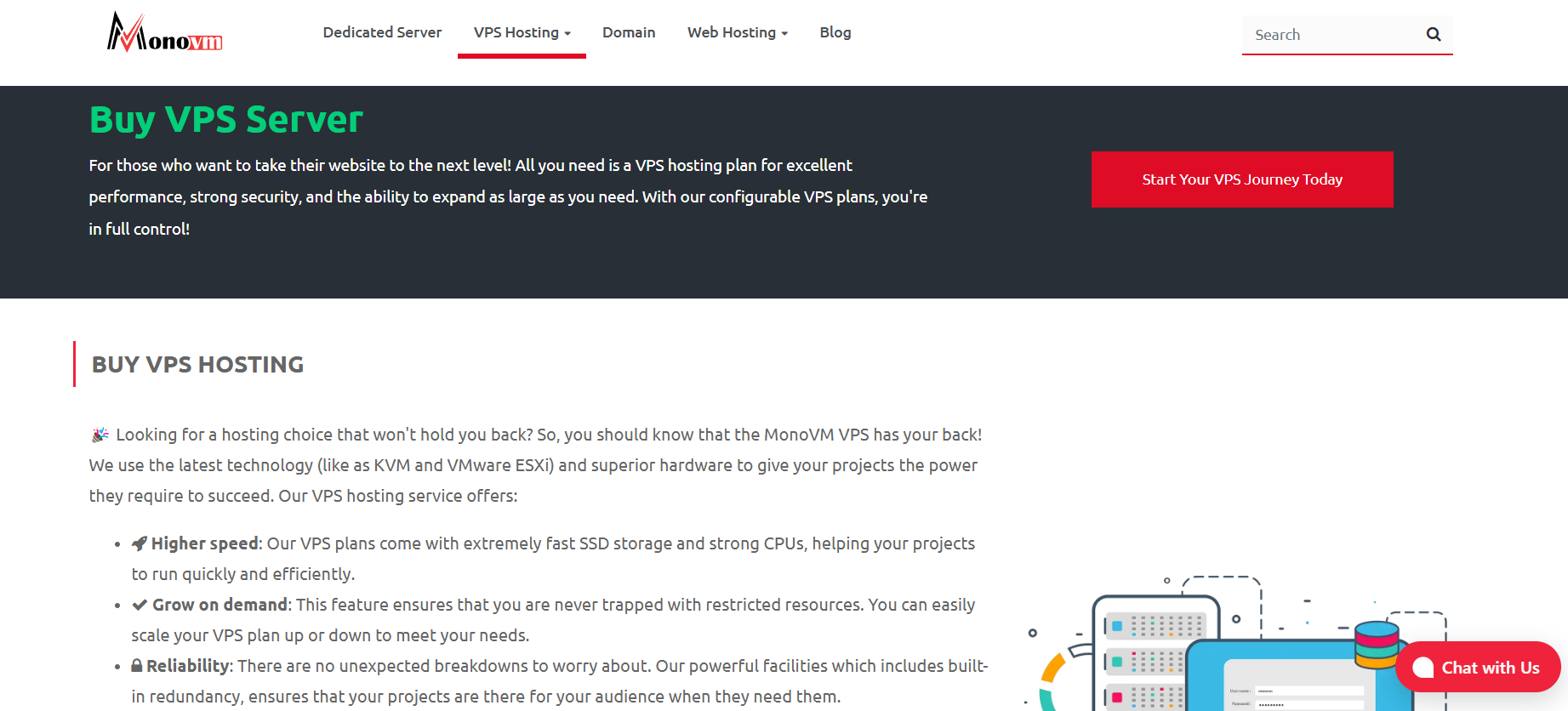Viewport: 1568px width, 711px height.
Task: Expand the VPS Hosting dropdown menu
Action: pyautogui.click(x=522, y=32)
